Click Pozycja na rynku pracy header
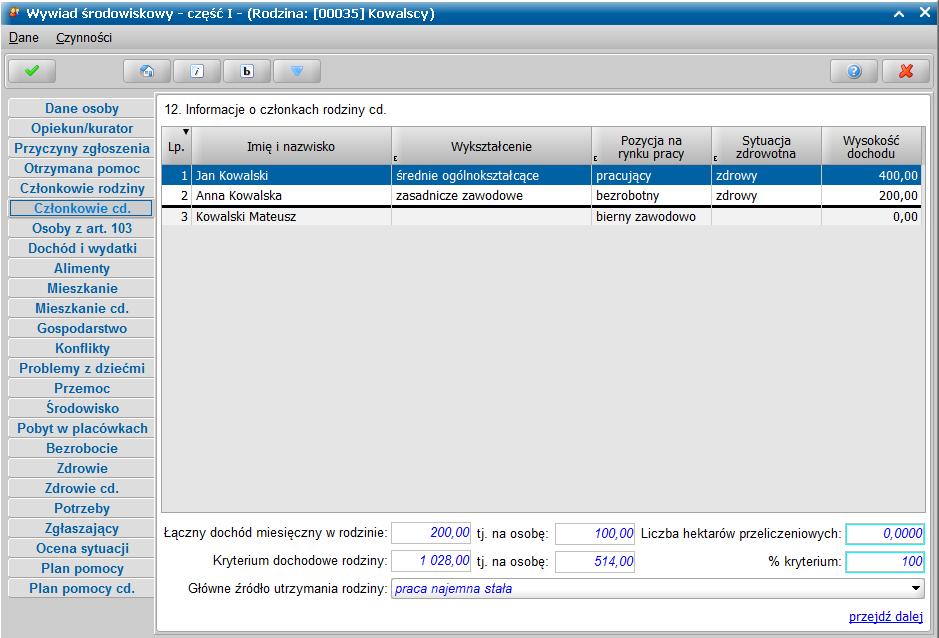The image size is (939, 638). point(651,146)
